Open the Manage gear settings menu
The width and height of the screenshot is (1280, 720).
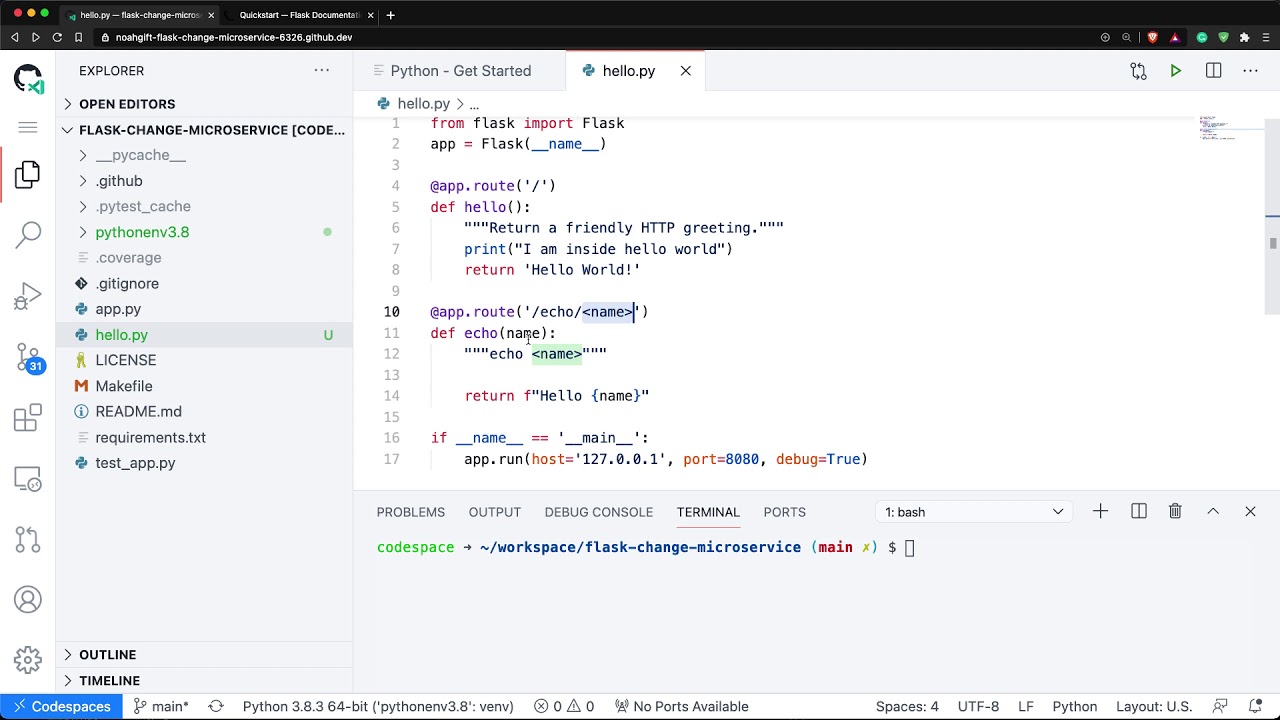click(28, 659)
